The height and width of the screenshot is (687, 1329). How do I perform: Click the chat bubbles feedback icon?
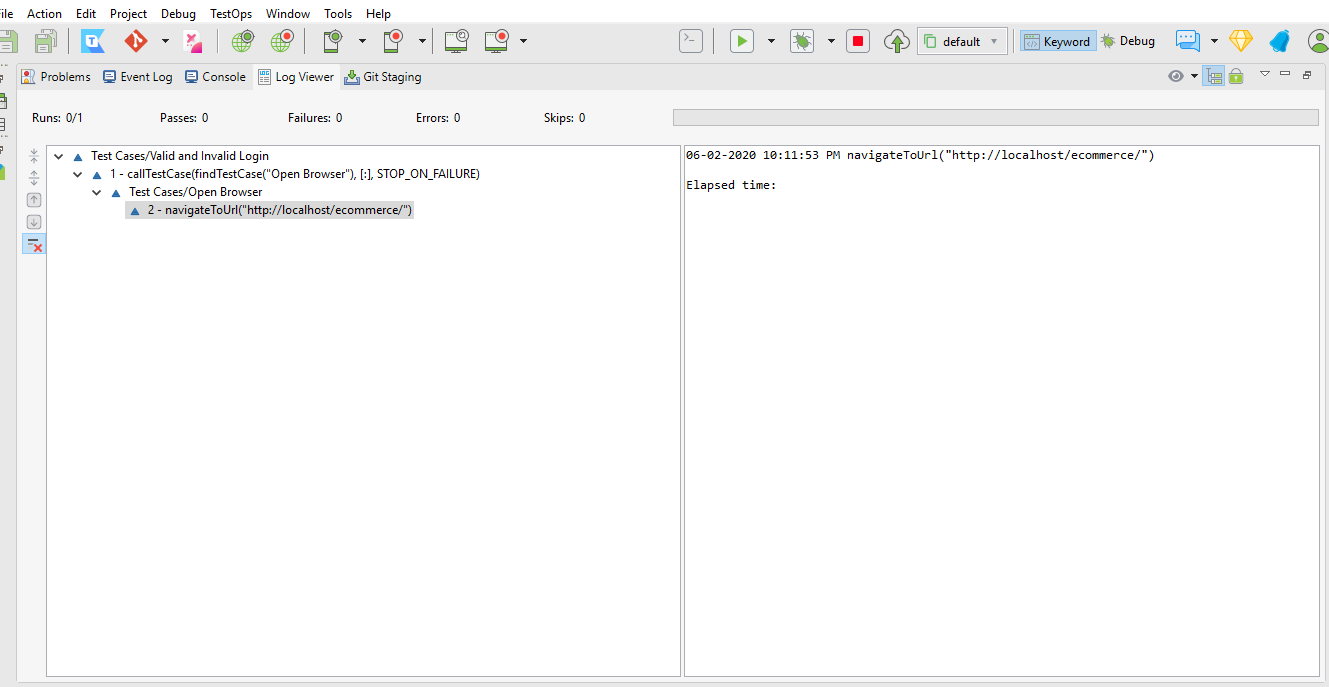coord(1187,41)
